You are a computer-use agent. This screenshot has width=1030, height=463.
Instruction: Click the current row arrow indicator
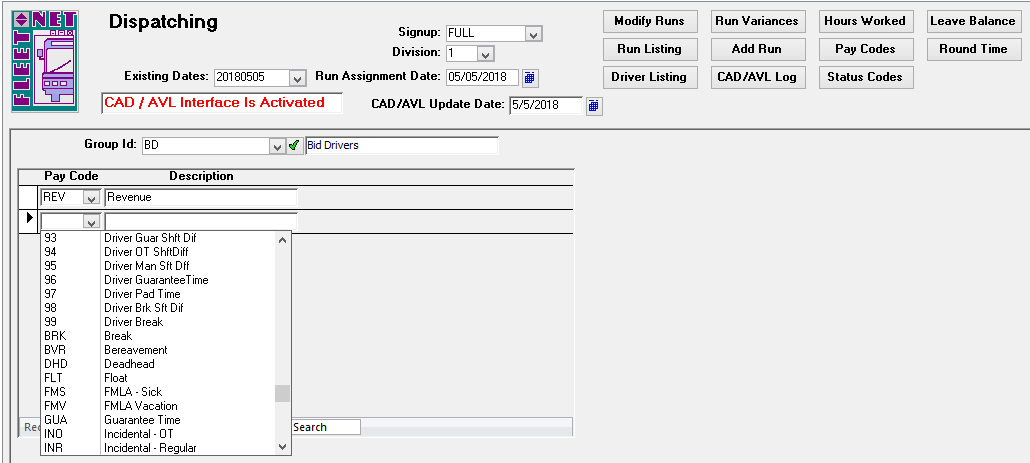coord(29,217)
